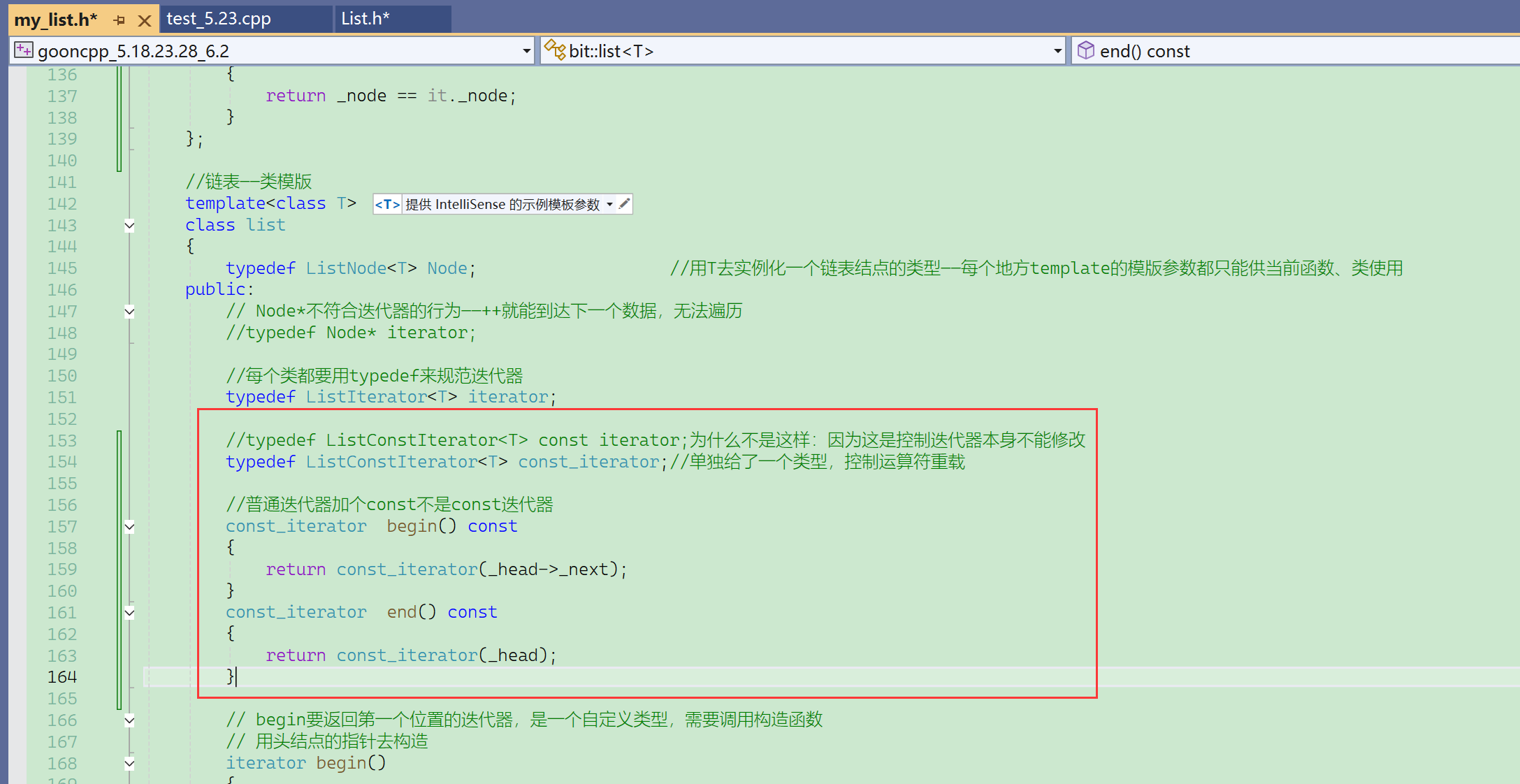Screen dimensions: 1520x784
Task: Open the bit::list<T> type dropdown
Action: pyautogui.click(x=1057, y=51)
